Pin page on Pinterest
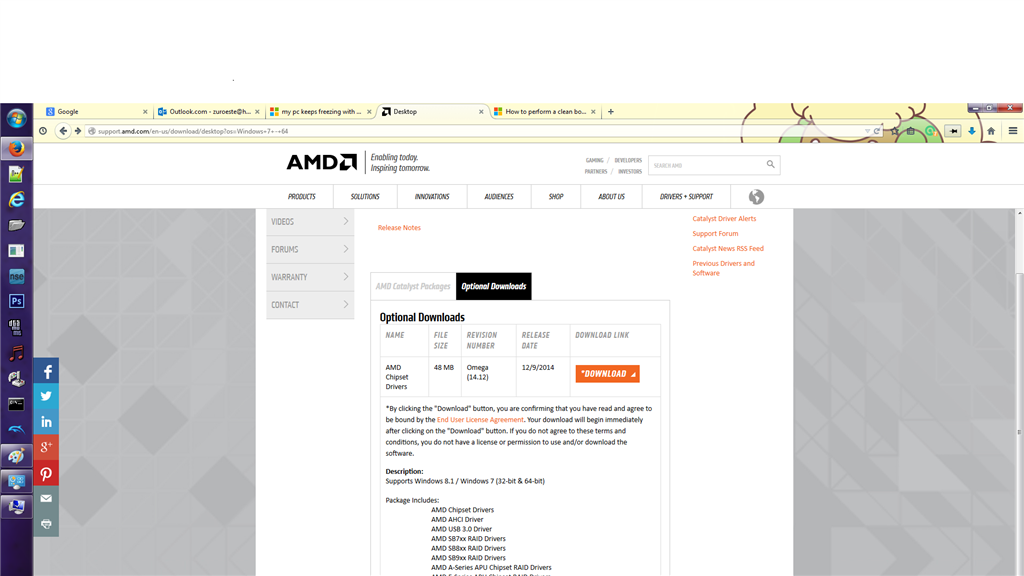Image resolution: width=1024 pixels, height=576 pixels. 46,473
